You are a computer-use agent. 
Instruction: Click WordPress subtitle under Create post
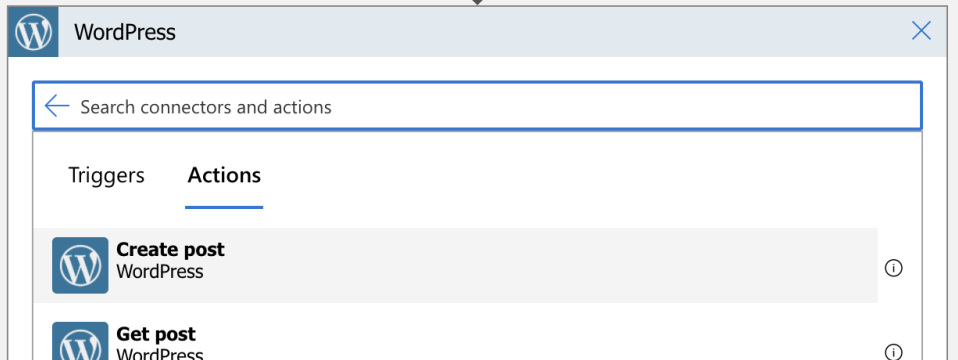(x=159, y=271)
